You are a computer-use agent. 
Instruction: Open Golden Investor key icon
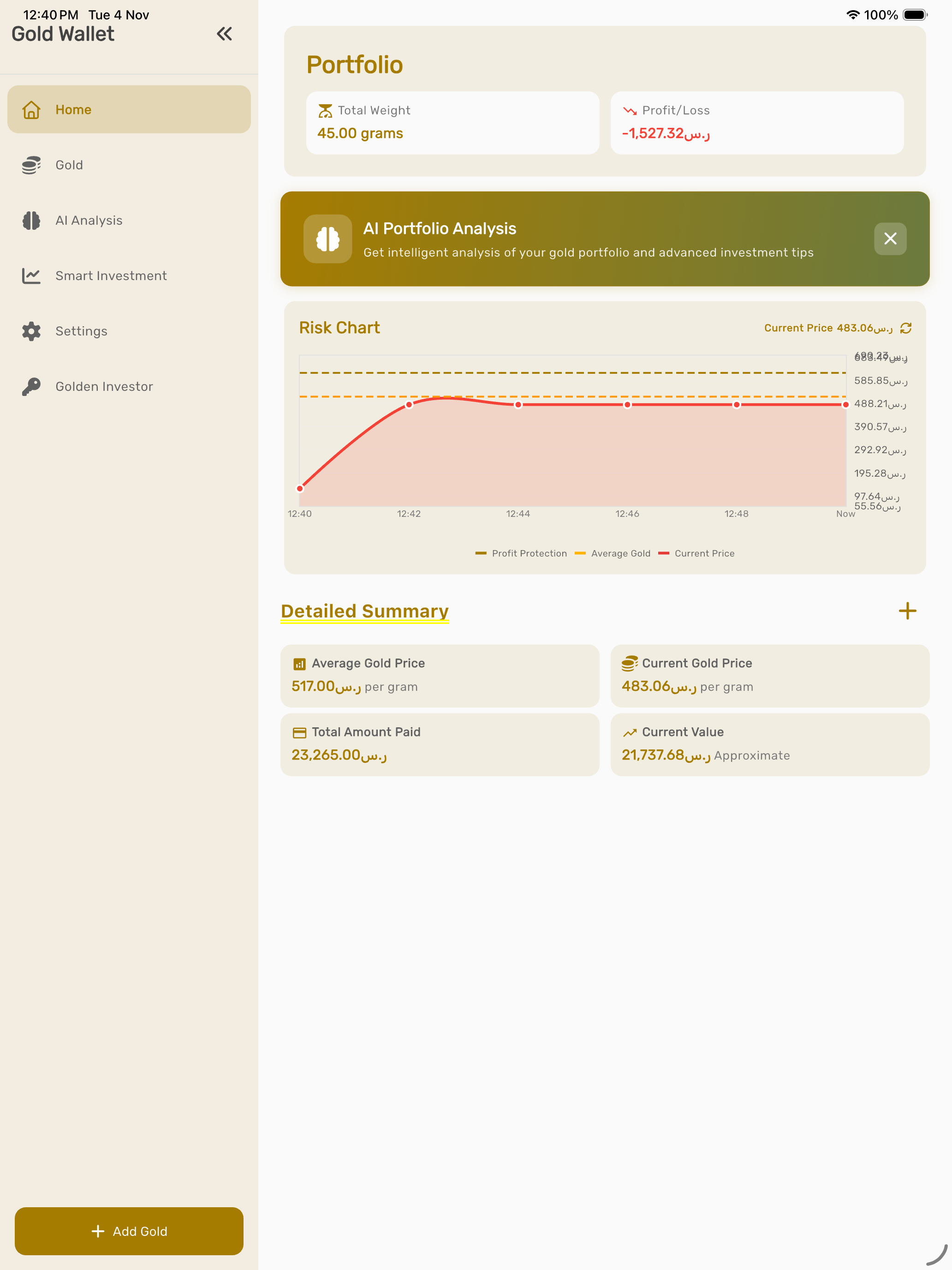tap(31, 386)
